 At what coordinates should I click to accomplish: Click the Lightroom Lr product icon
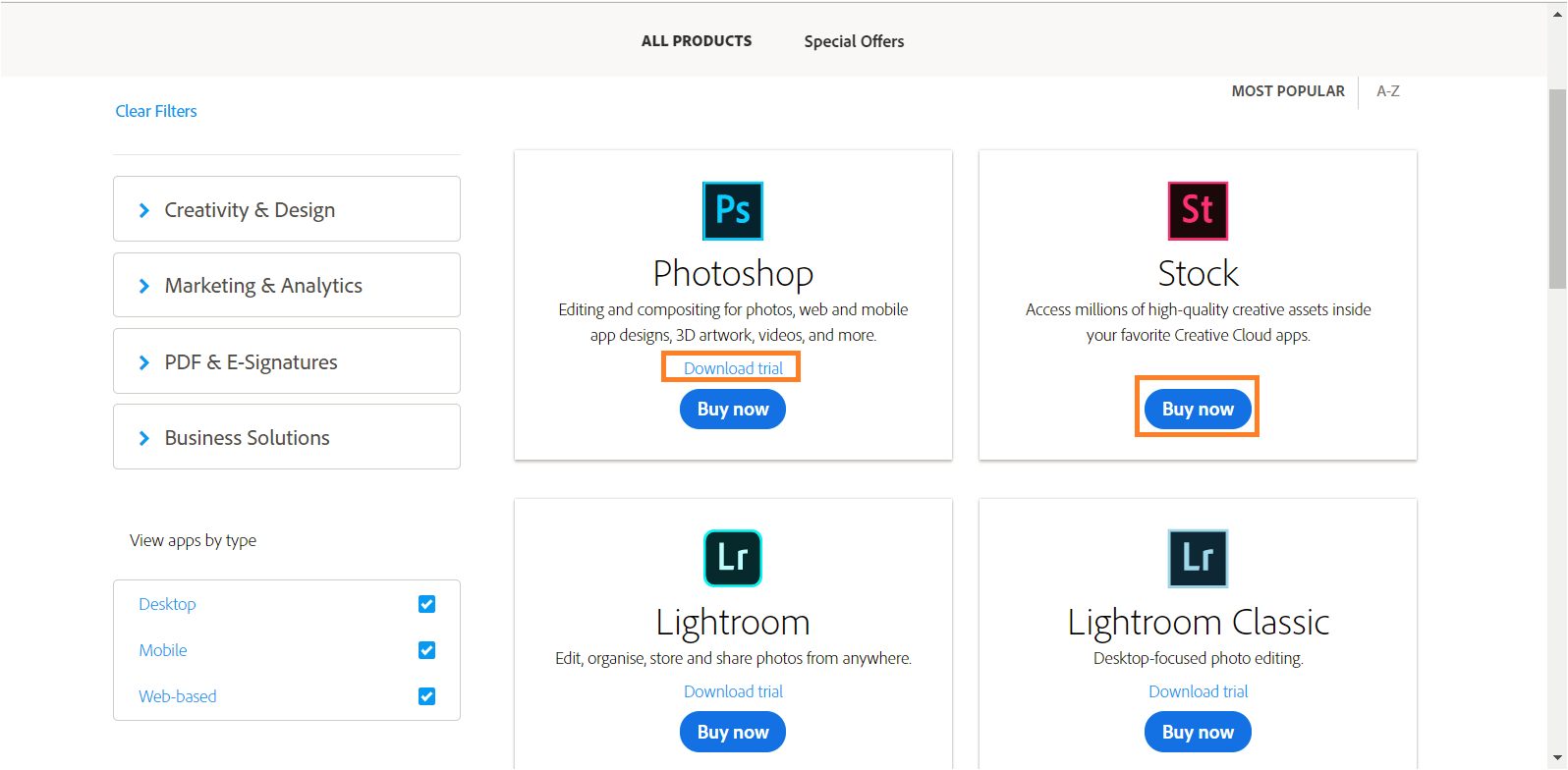tap(733, 558)
